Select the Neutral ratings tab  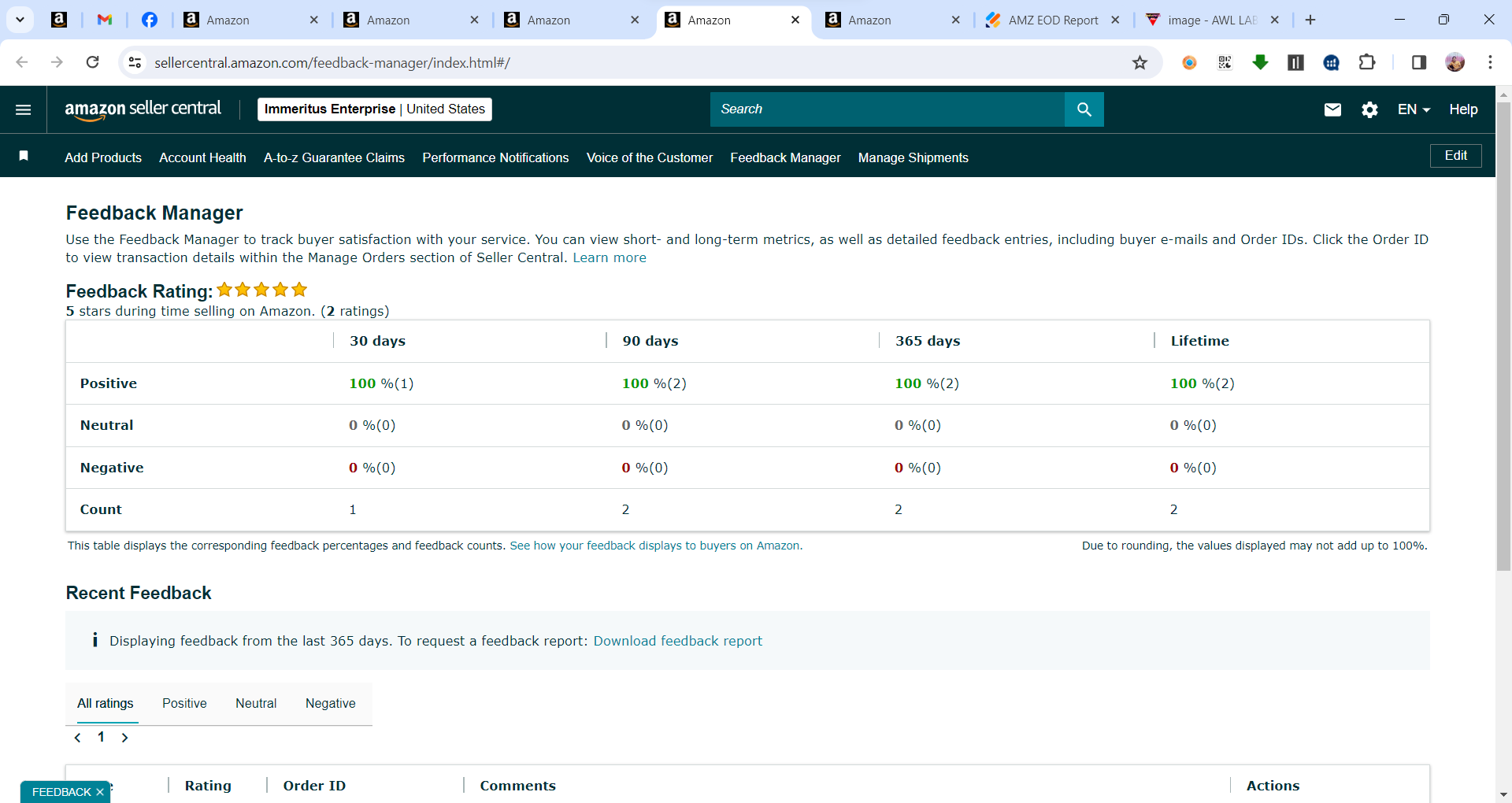(256, 703)
